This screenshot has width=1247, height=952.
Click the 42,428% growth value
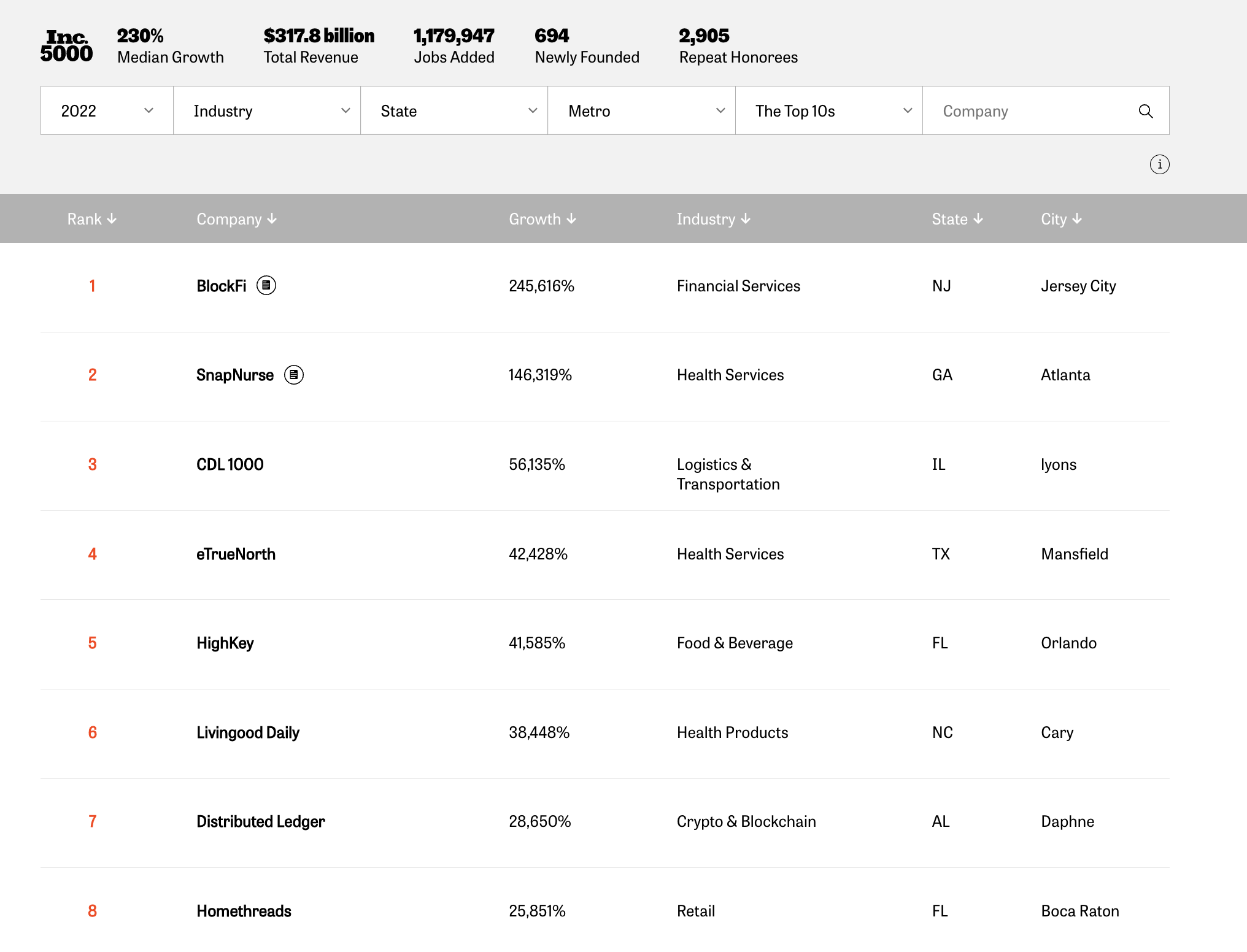[x=538, y=554]
